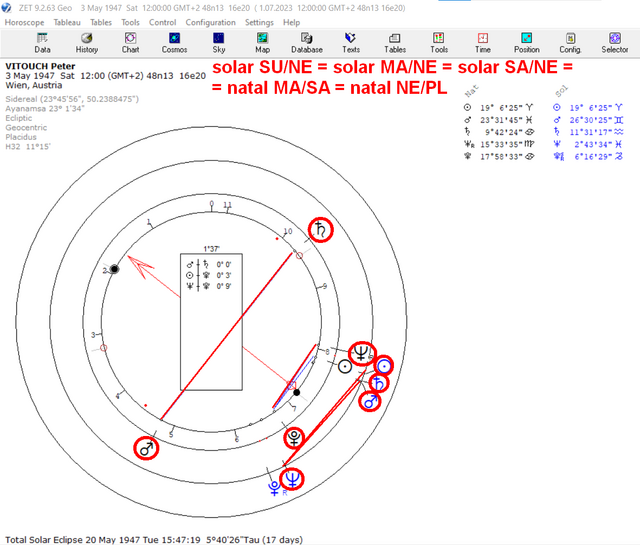Open the Data toolbar icon
Viewport: 640px width, 545px height.
tap(42, 43)
